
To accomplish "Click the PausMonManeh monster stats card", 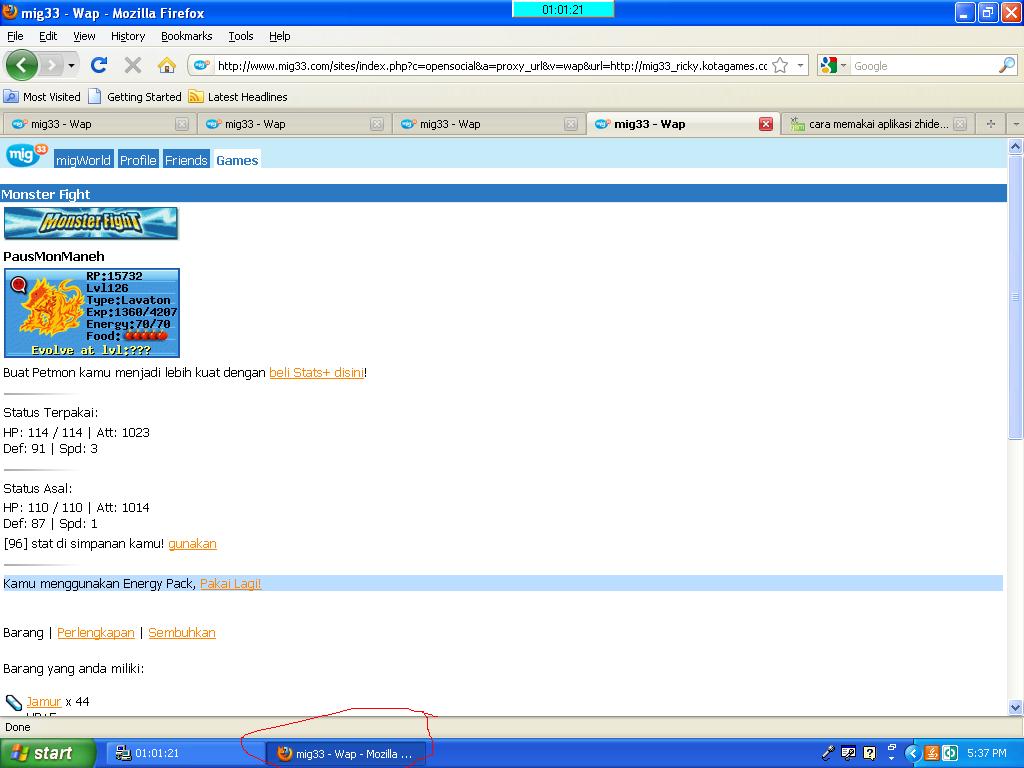I will [x=91, y=313].
